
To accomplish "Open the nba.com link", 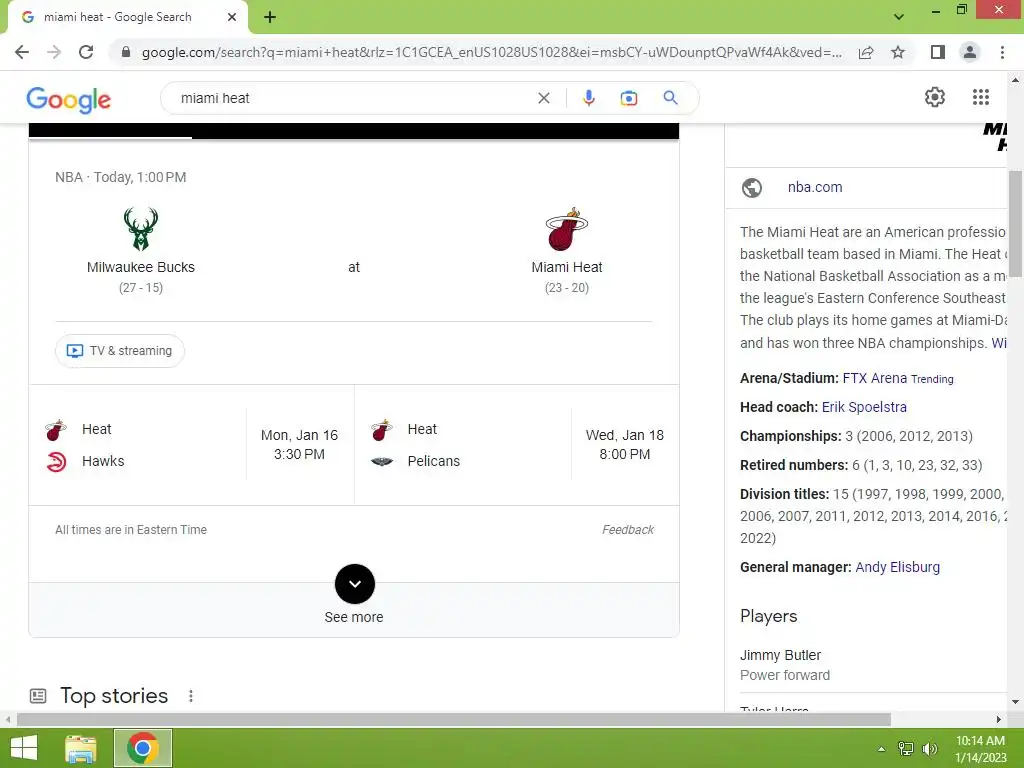I will point(814,187).
